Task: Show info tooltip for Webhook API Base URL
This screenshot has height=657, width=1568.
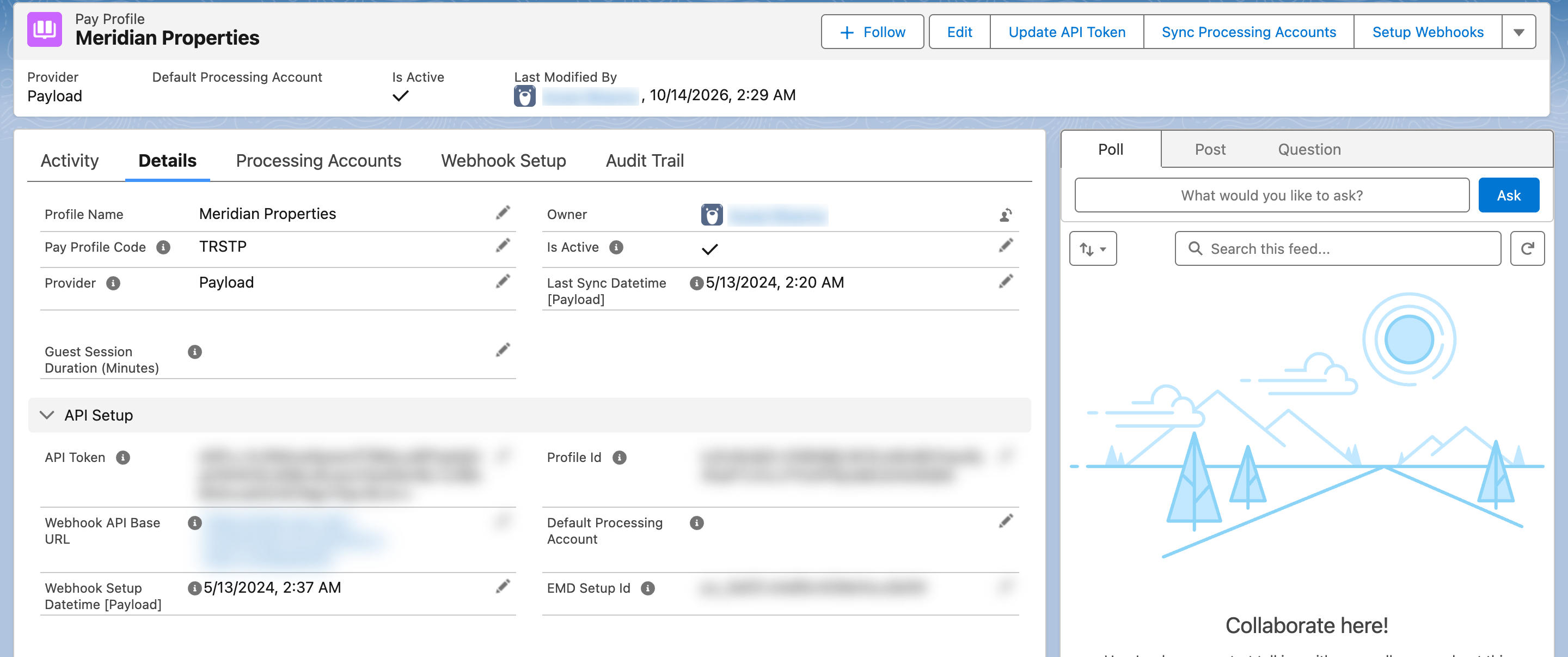Action: click(x=195, y=523)
